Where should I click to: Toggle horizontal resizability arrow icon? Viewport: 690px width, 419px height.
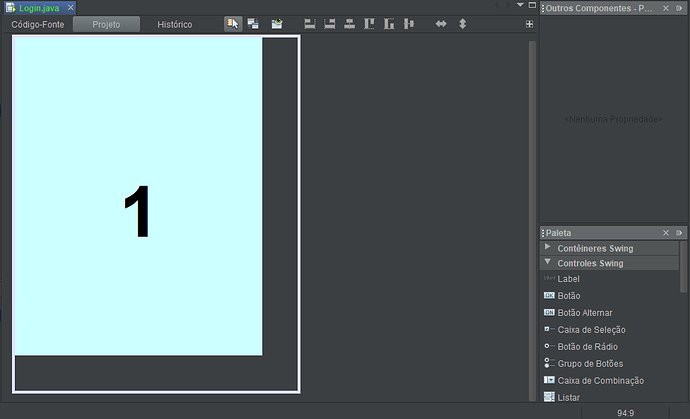tap(441, 24)
